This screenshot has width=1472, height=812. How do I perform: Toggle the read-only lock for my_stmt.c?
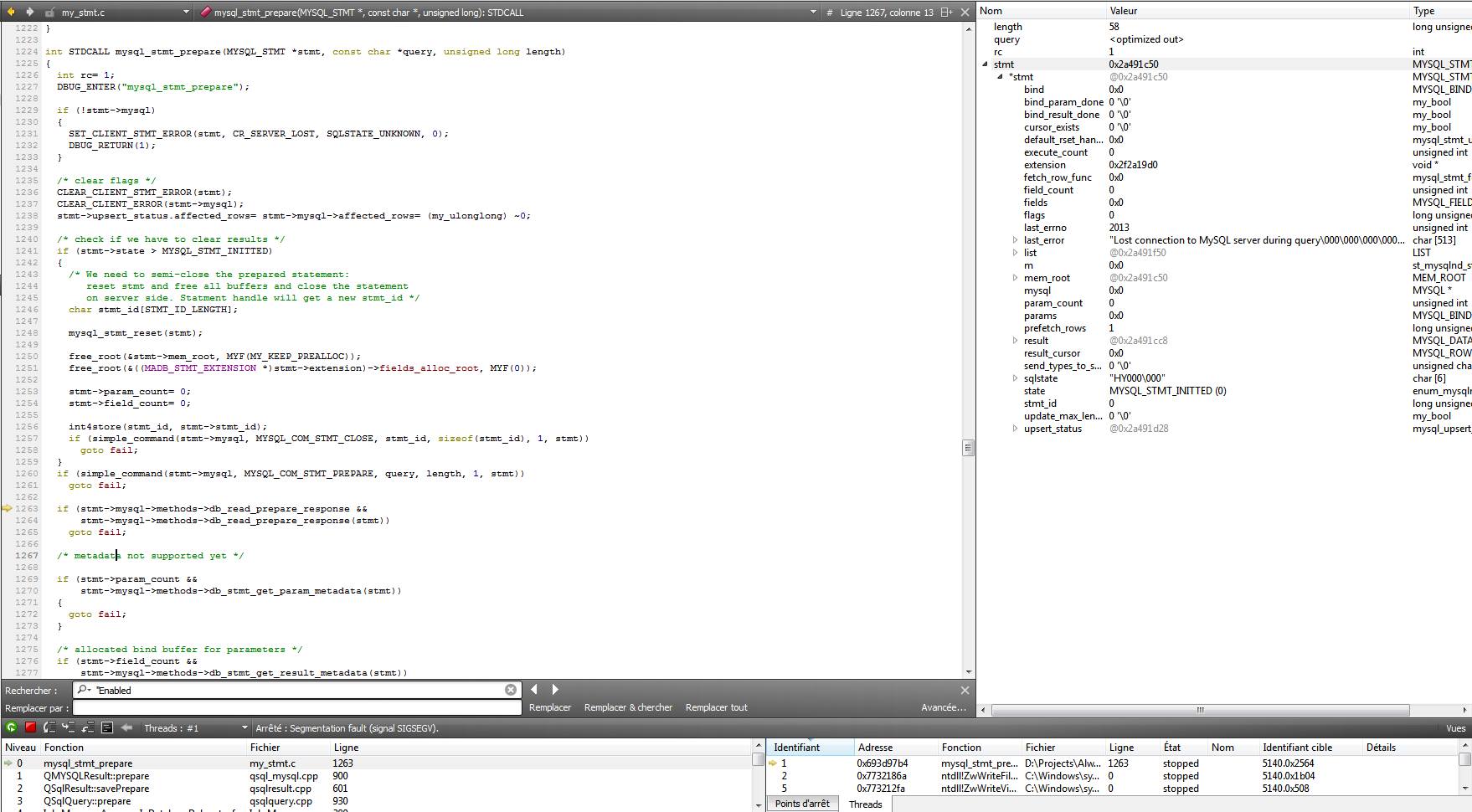pyautogui.click(x=49, y=13)
